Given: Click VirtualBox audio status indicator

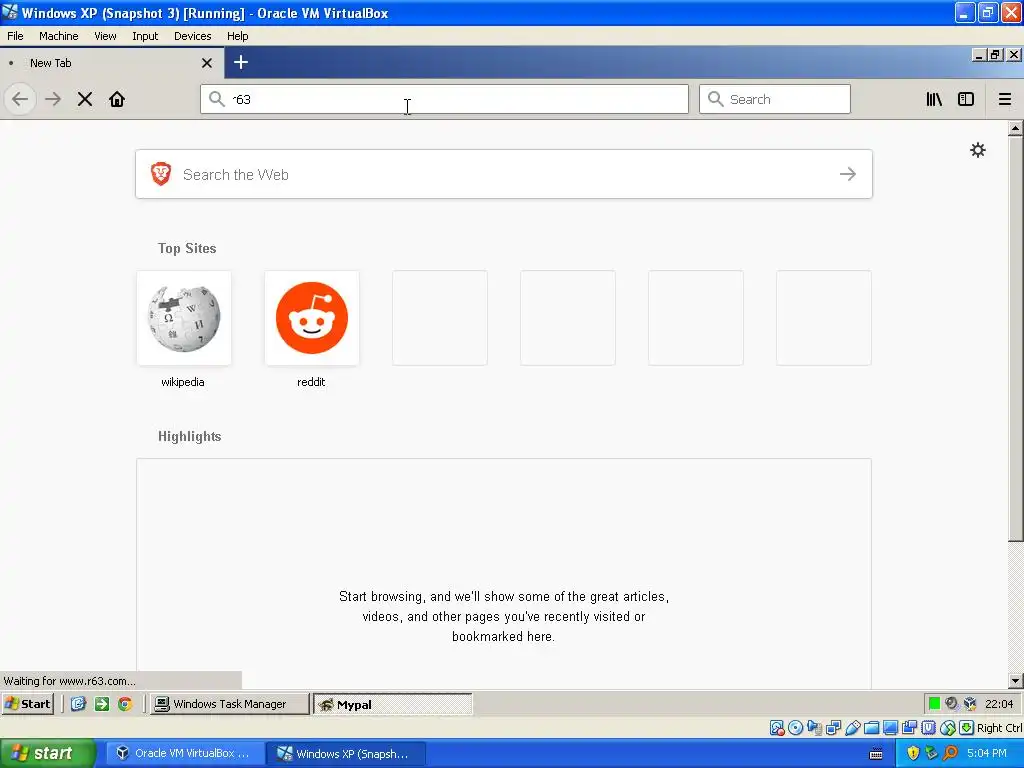Looking at the screenshot, I should pyautogui.click(x=814, y=728).
